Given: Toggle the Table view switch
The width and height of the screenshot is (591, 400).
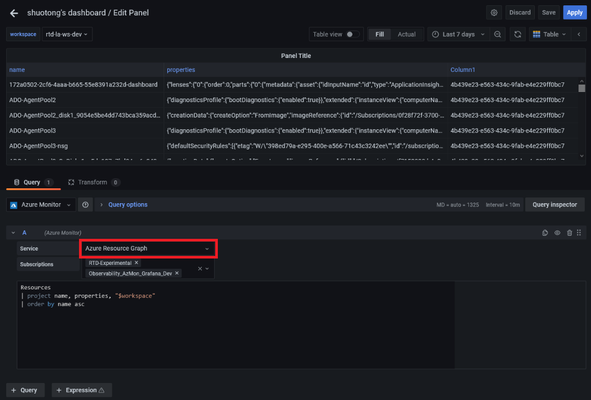Looking at the screenshot, I should [x=352, y=34].
